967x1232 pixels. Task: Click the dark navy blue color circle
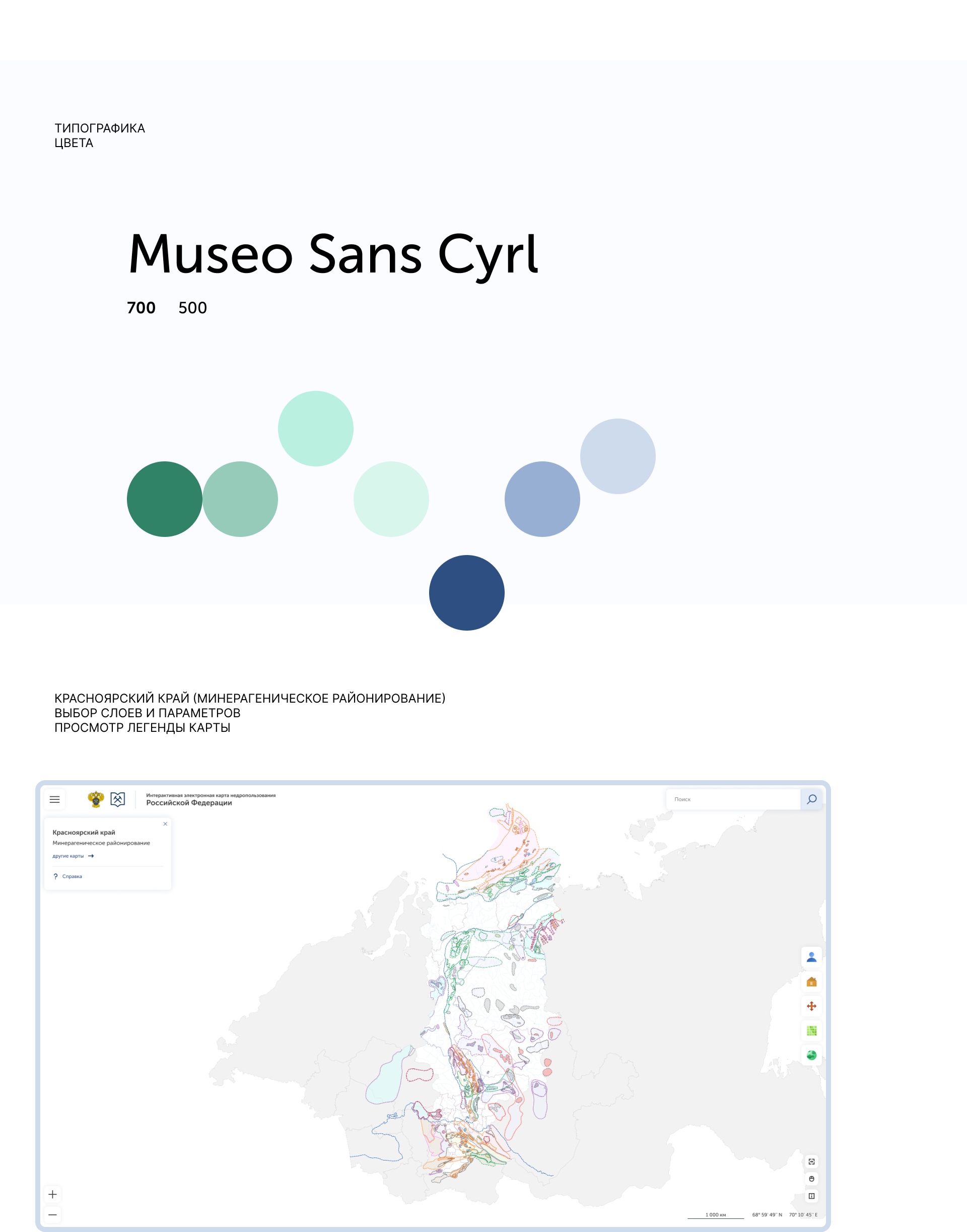466,593
